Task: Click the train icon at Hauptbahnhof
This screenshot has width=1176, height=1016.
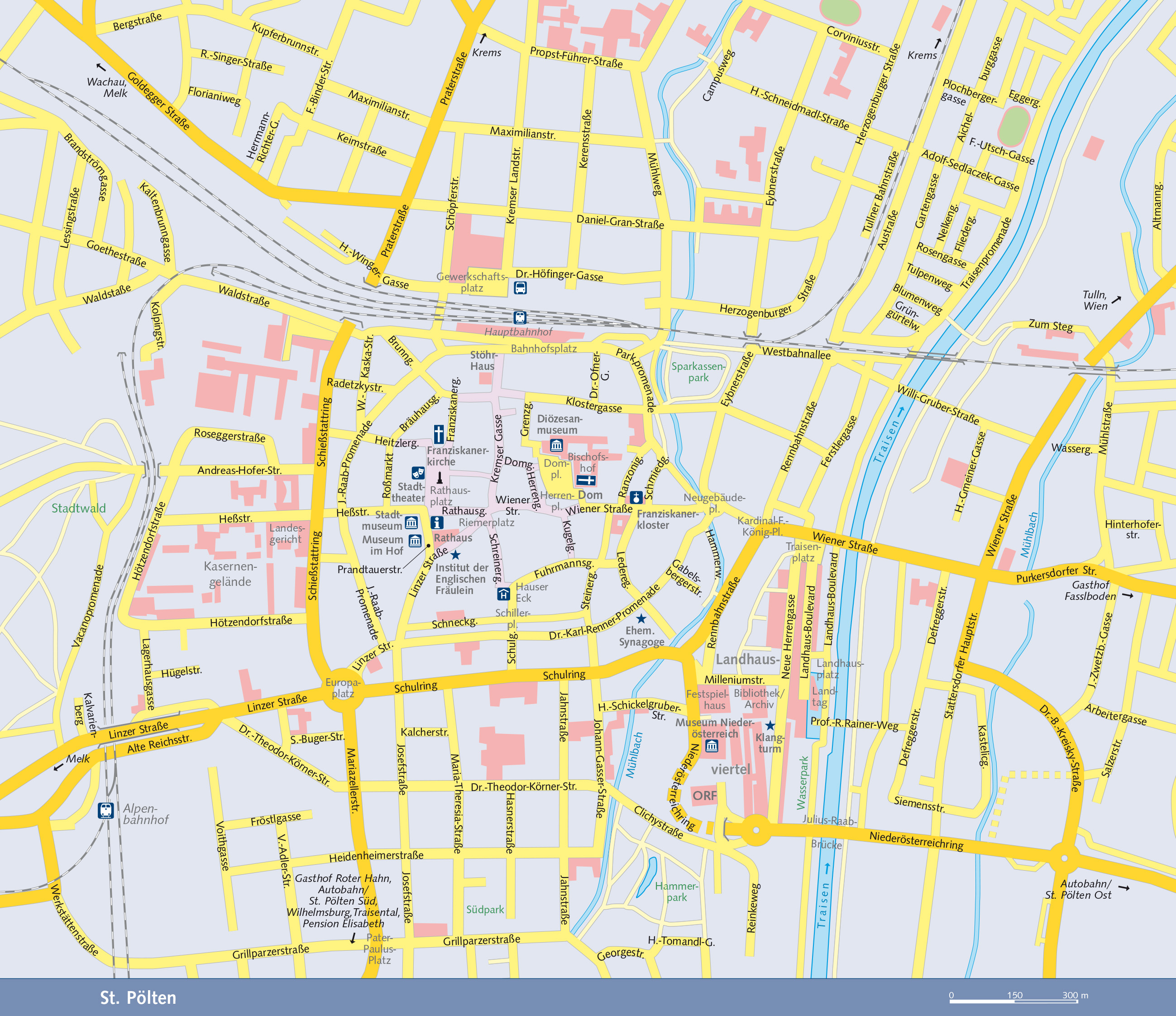Action: 520,317
